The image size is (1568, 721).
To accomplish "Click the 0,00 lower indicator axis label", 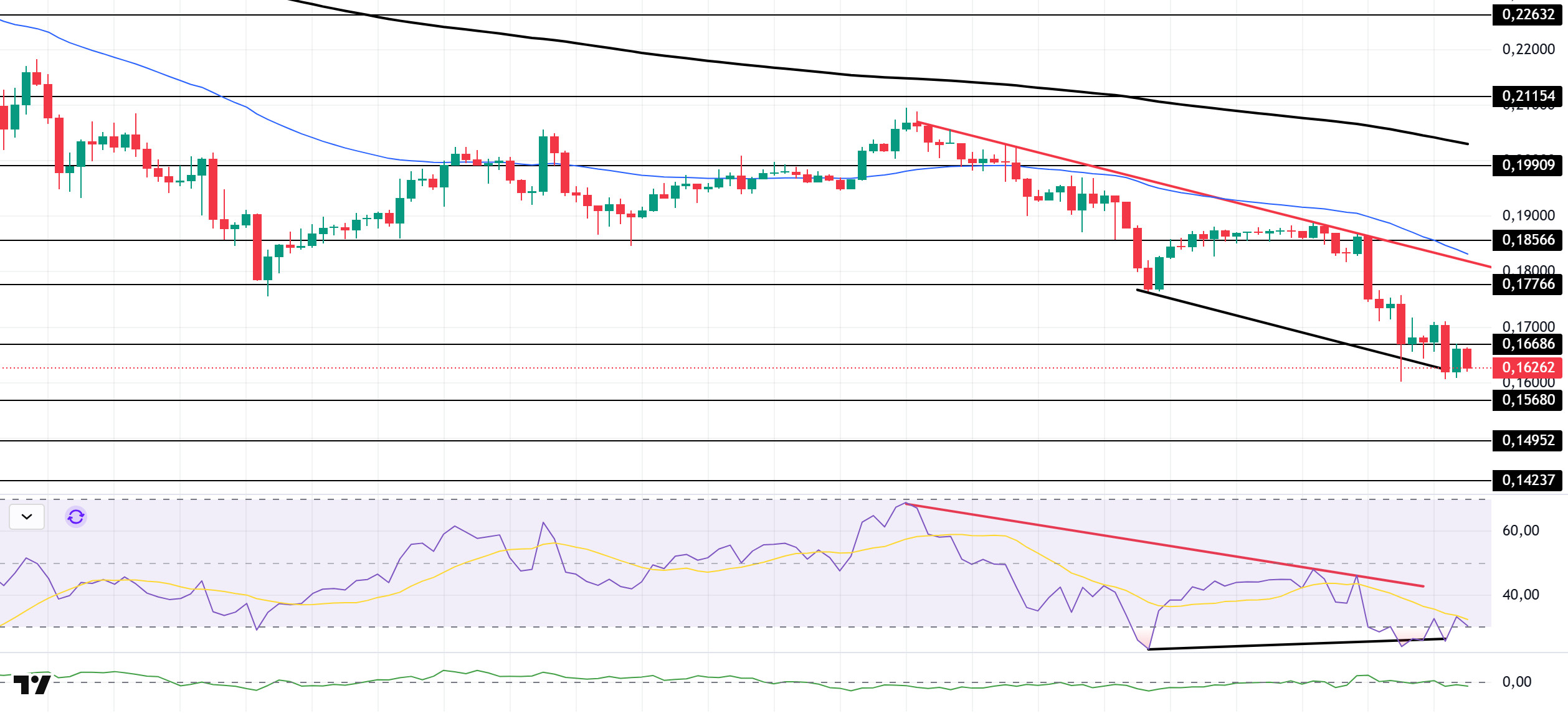I will point(1516,682).
